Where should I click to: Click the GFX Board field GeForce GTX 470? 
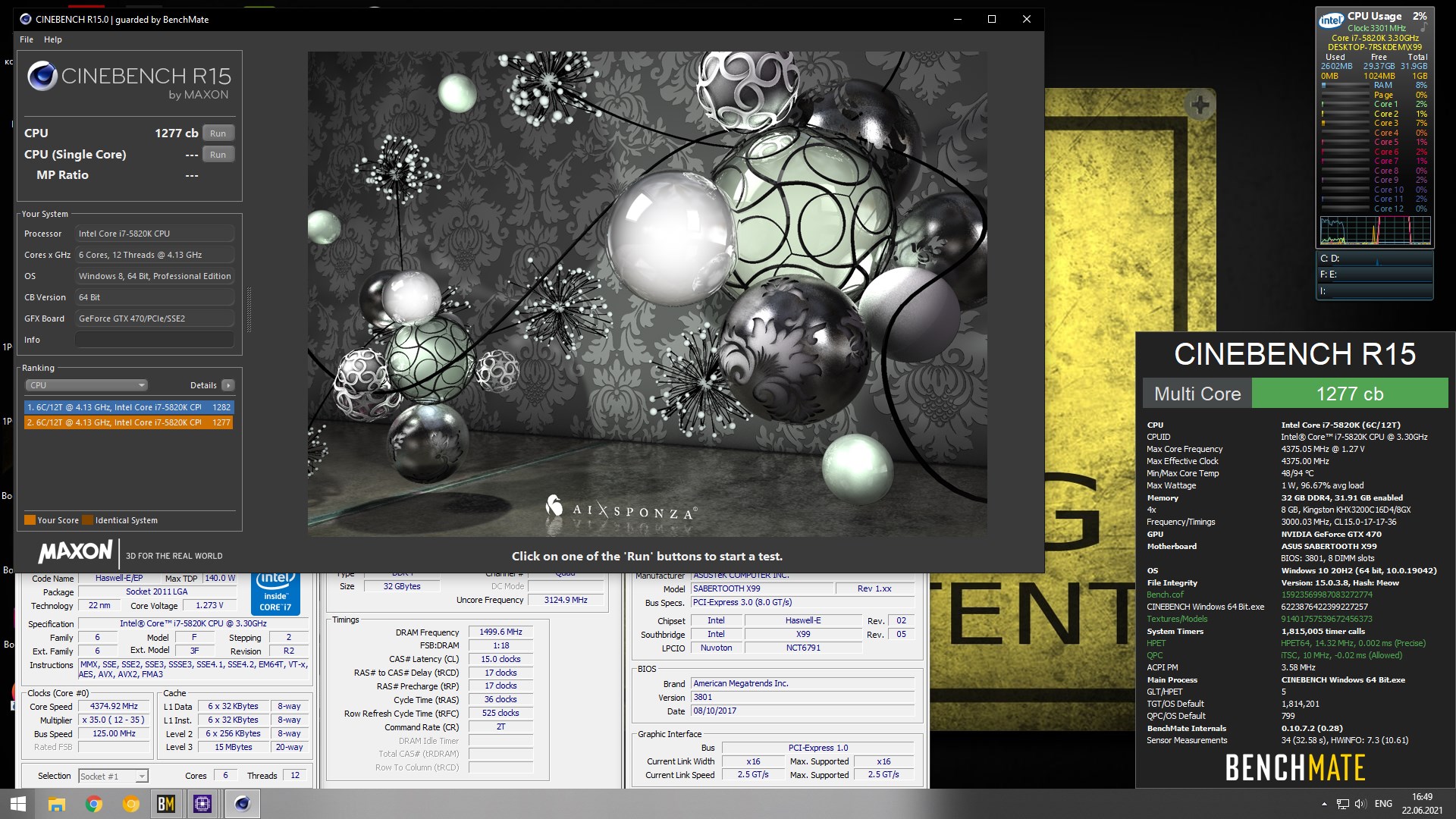coord(155,318)
